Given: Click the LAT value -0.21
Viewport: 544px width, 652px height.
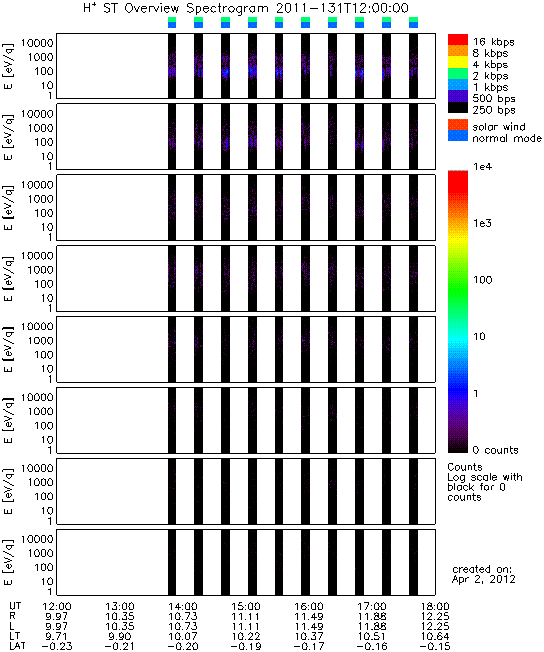Looking at the screenshot, I should click(x=120, y=647).
